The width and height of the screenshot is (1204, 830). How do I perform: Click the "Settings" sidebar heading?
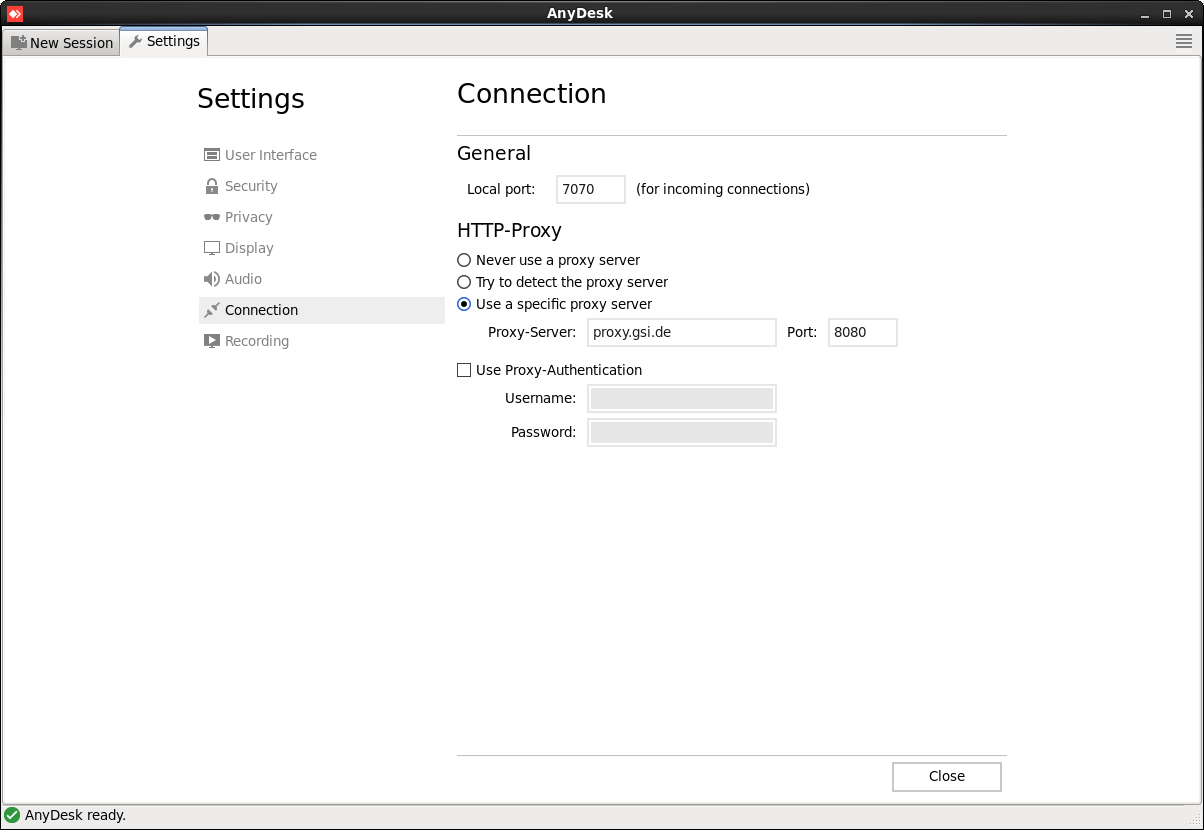point(251,99)
